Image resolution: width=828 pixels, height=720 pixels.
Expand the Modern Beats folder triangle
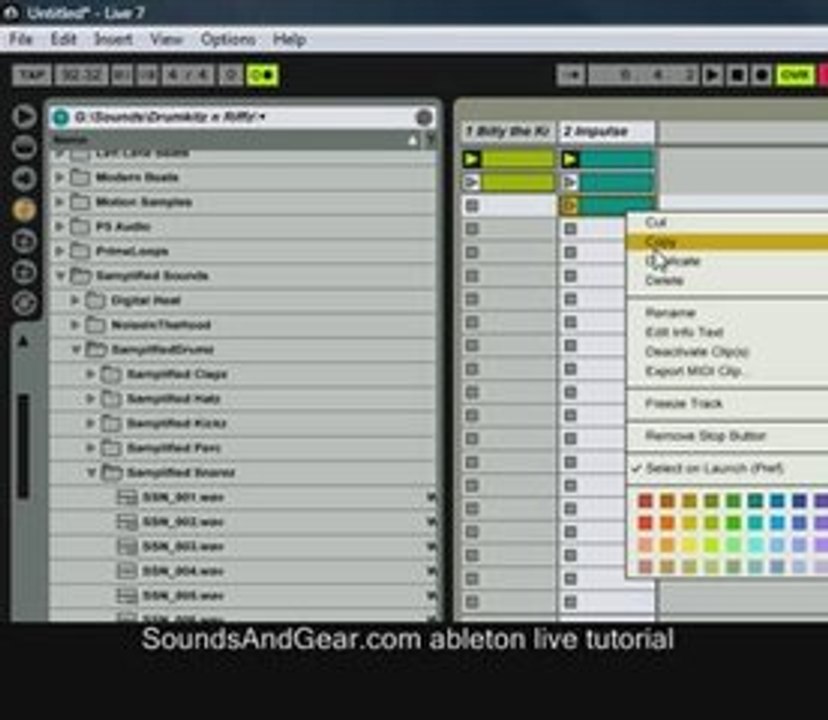59,177
